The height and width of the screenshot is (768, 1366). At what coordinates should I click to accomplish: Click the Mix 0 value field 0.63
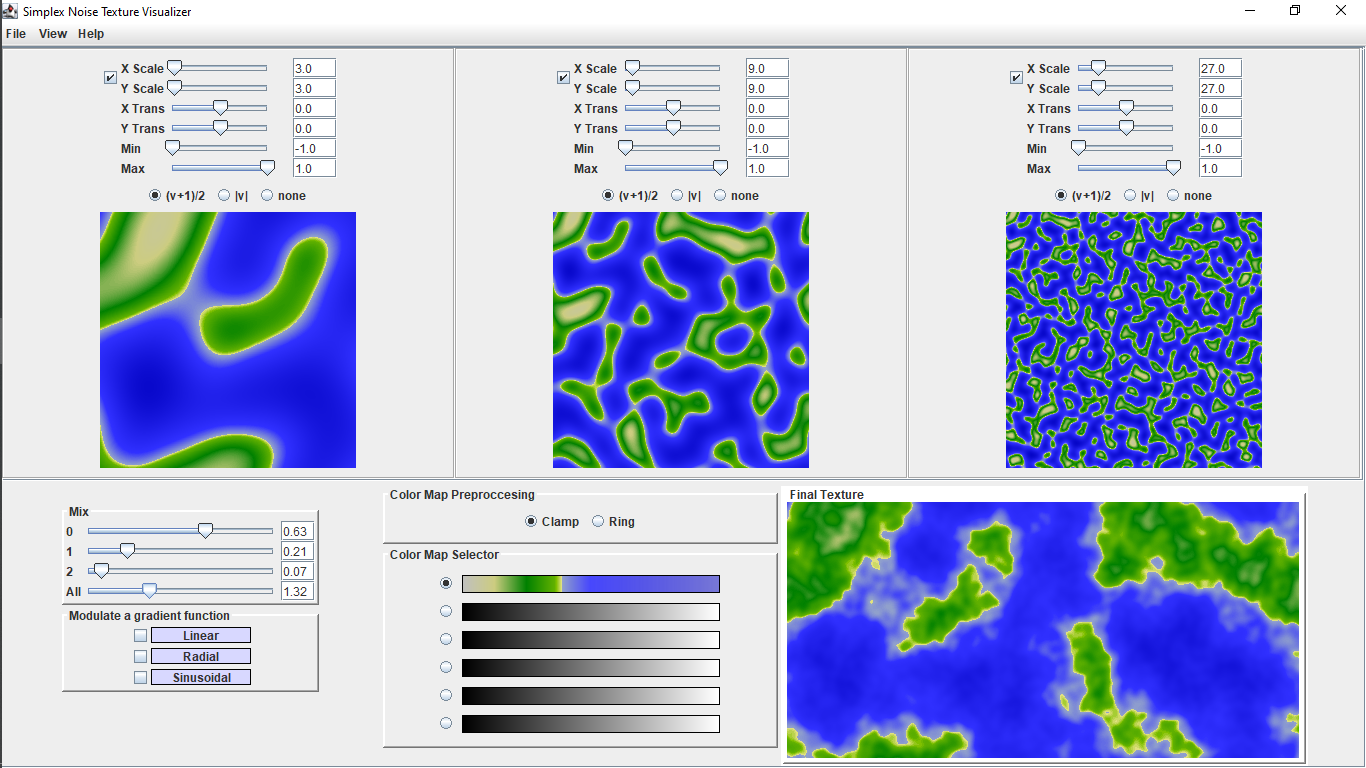point(297,531)
